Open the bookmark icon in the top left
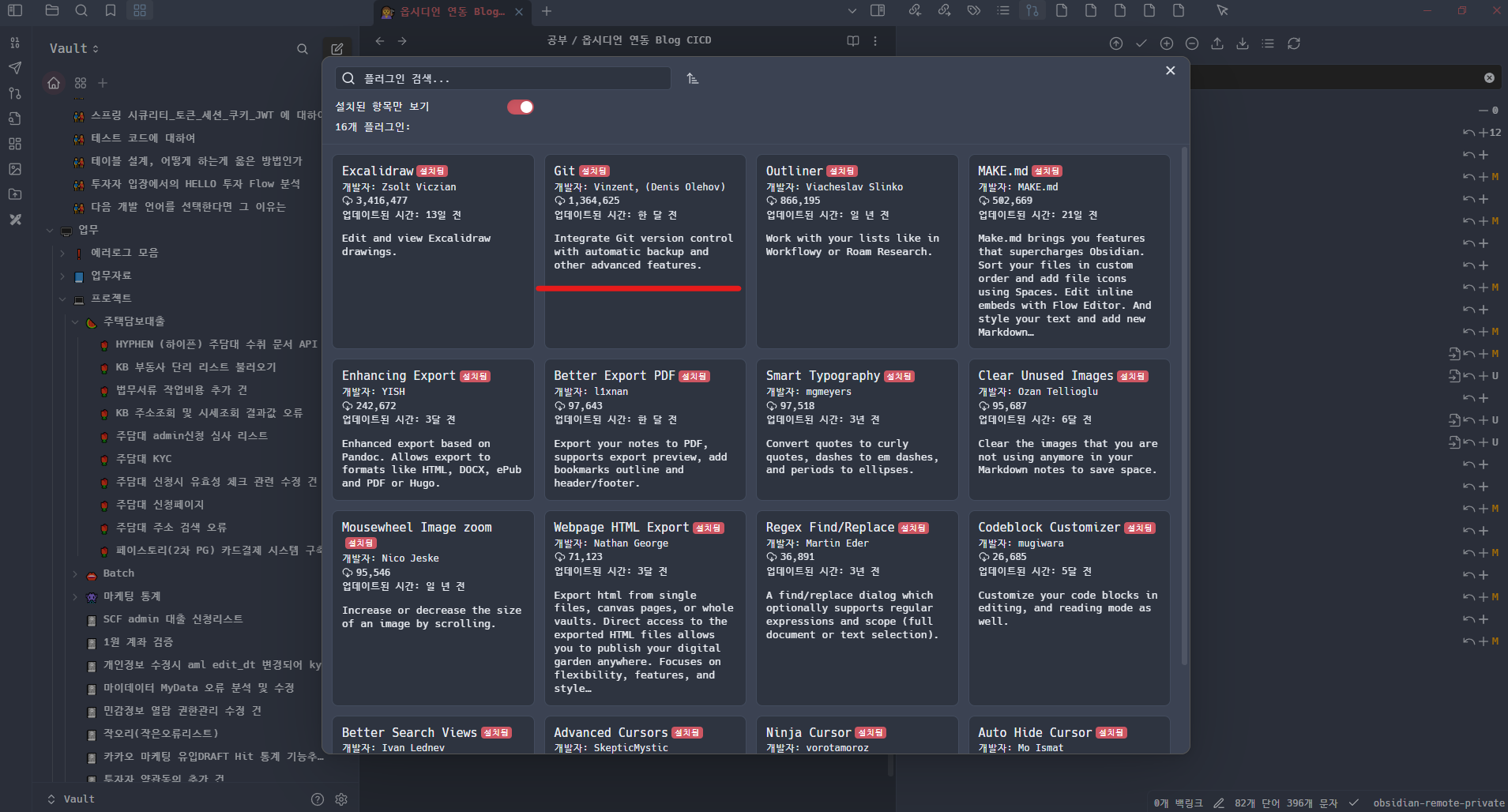 [x=111, y=10]
